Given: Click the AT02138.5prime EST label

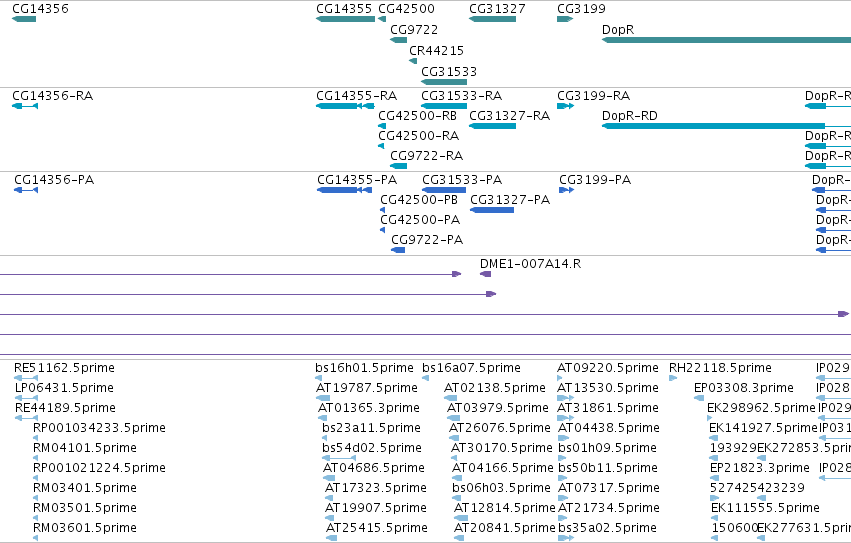Looking at the screenshot, I should pos(494,388).
